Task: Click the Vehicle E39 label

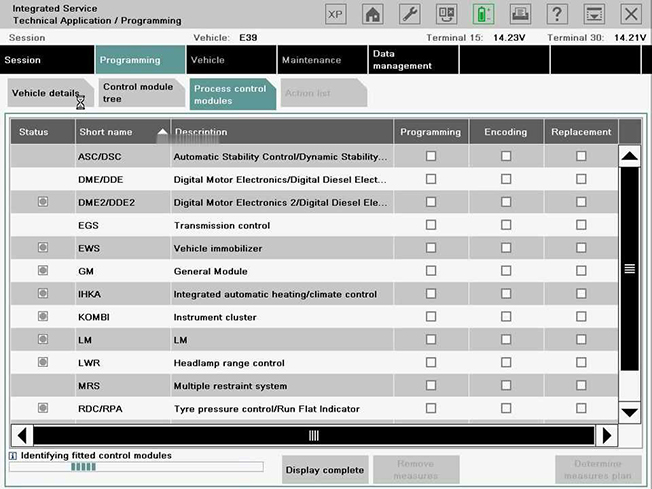Action: click(225, 38)
